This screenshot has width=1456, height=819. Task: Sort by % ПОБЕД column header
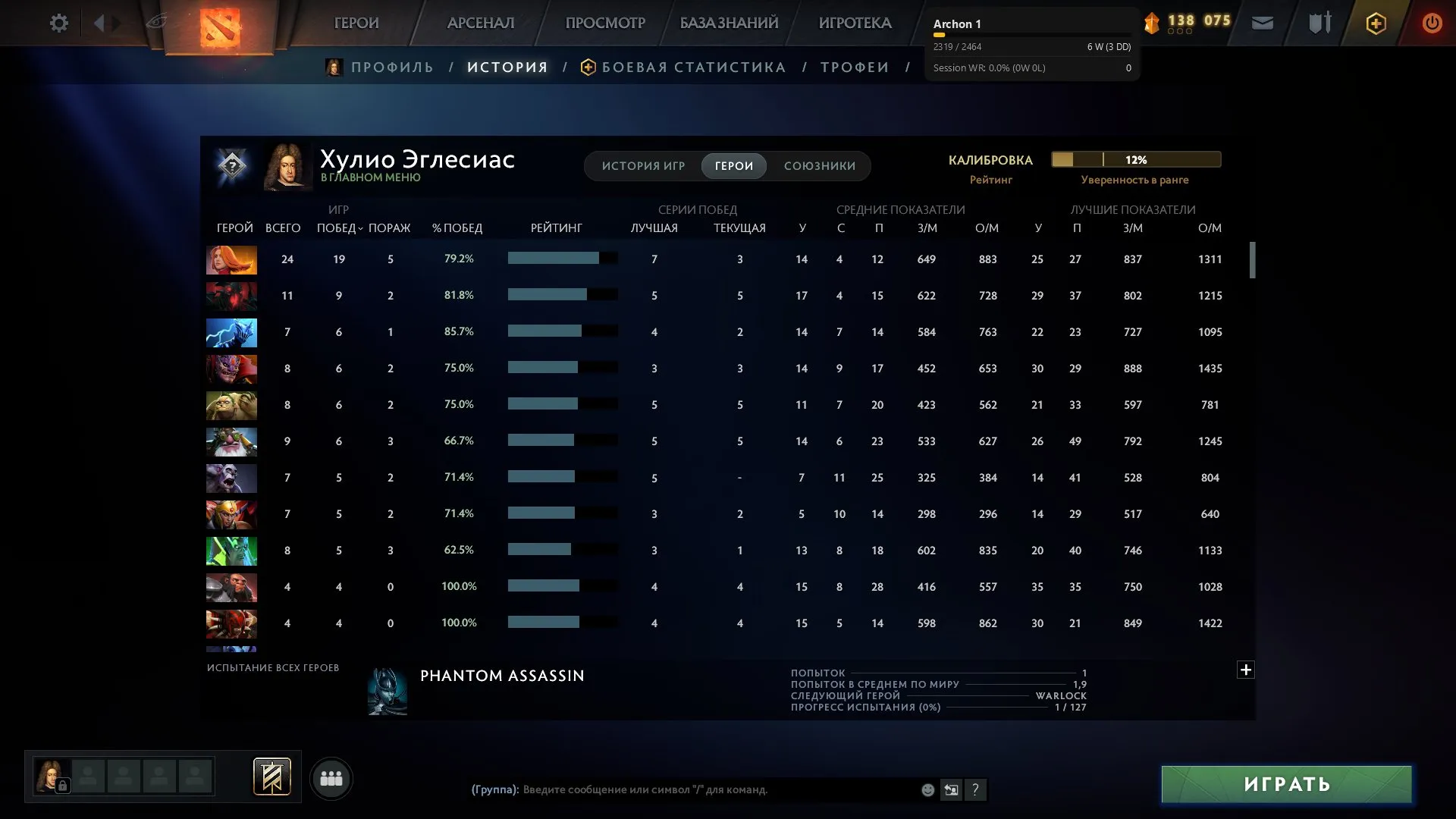tap(457, 227)
